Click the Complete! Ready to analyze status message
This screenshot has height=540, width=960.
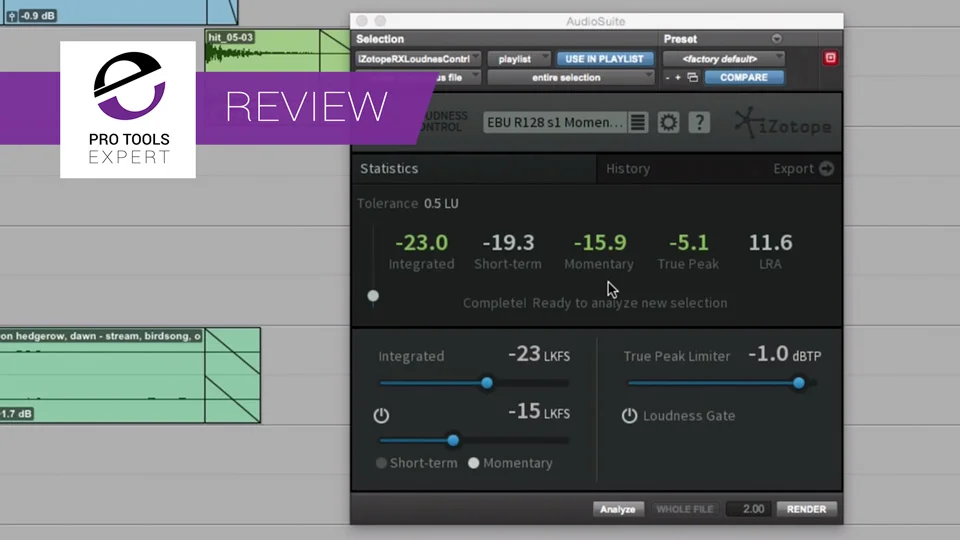[594, 303]
